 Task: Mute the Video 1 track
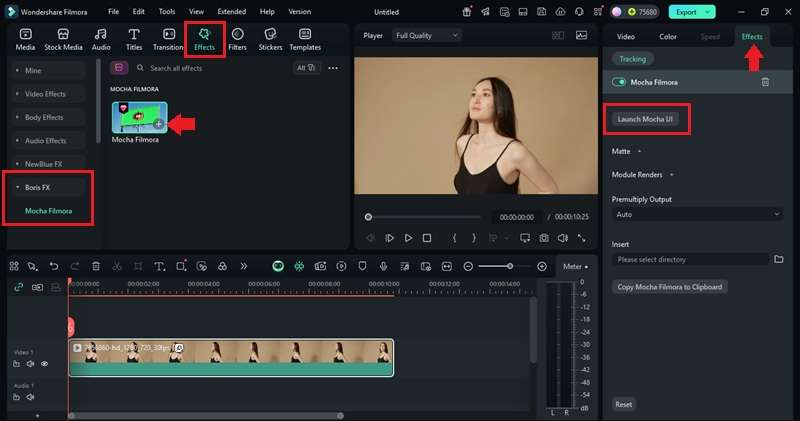click(x=31, y=364)
